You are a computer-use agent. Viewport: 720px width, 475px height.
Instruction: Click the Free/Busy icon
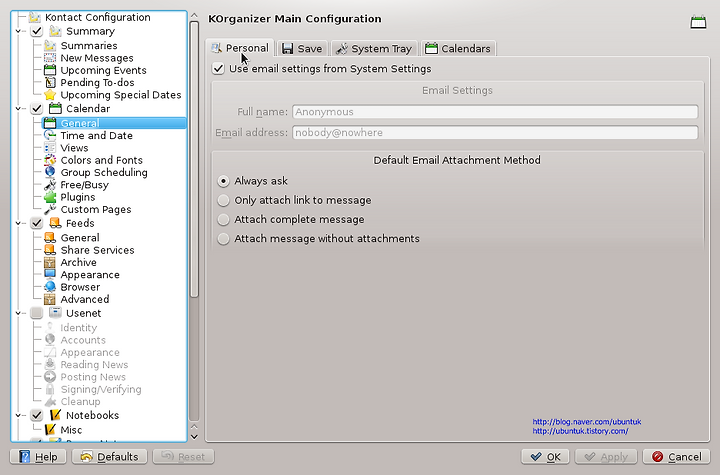50,185
